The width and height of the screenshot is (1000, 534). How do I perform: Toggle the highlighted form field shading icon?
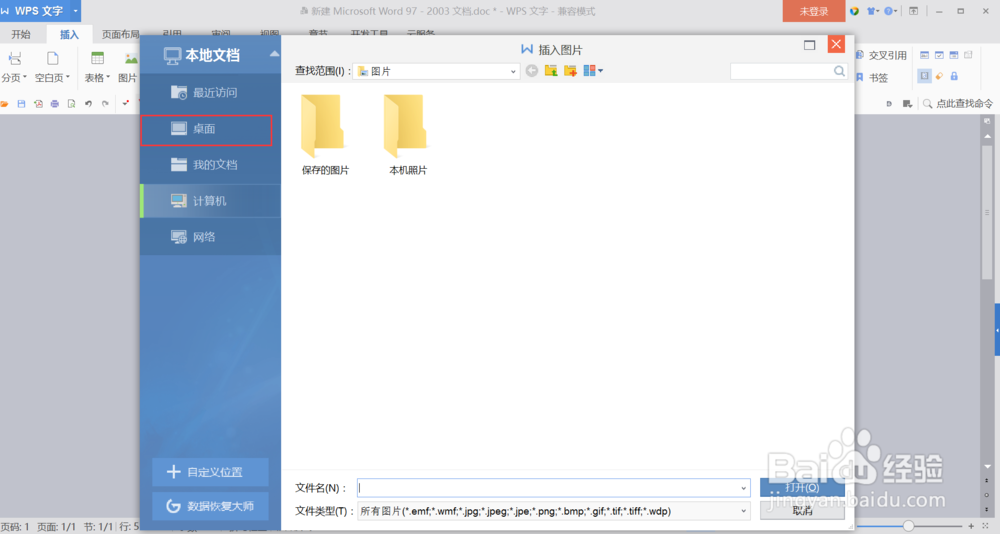pyautogui.click(x=924, y=76)
